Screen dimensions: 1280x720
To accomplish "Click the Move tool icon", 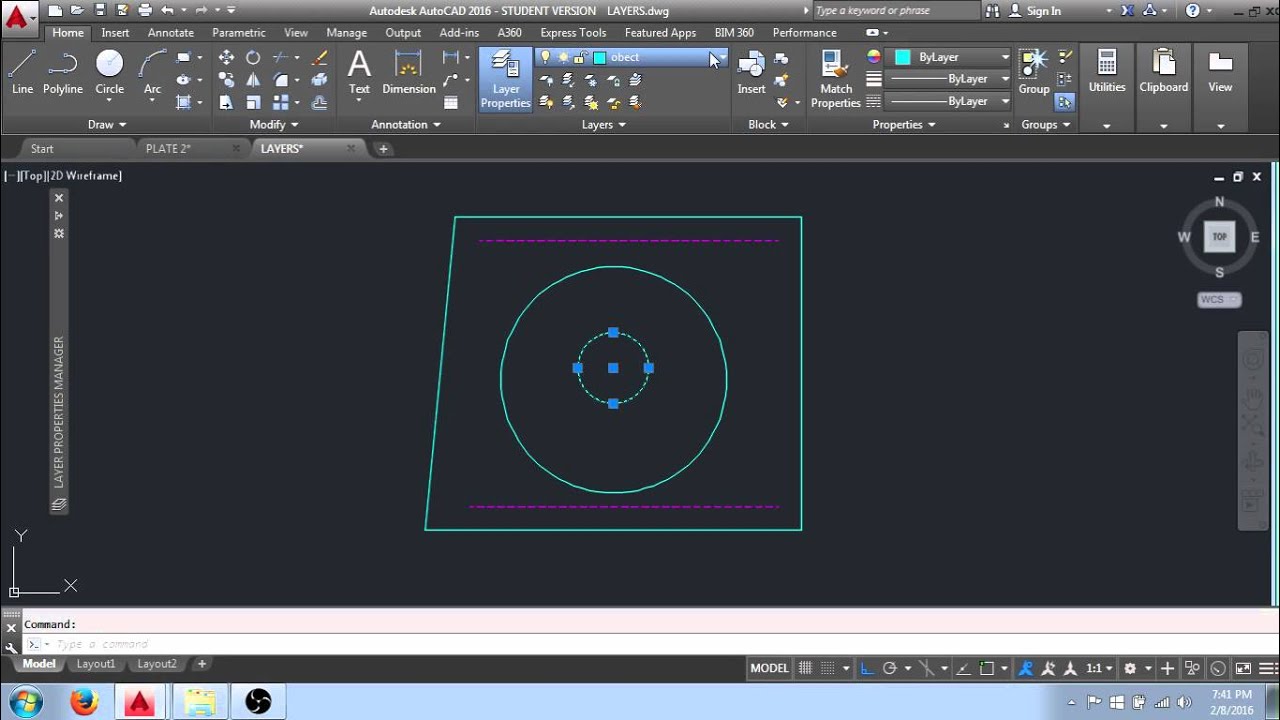I will (226, 57).
